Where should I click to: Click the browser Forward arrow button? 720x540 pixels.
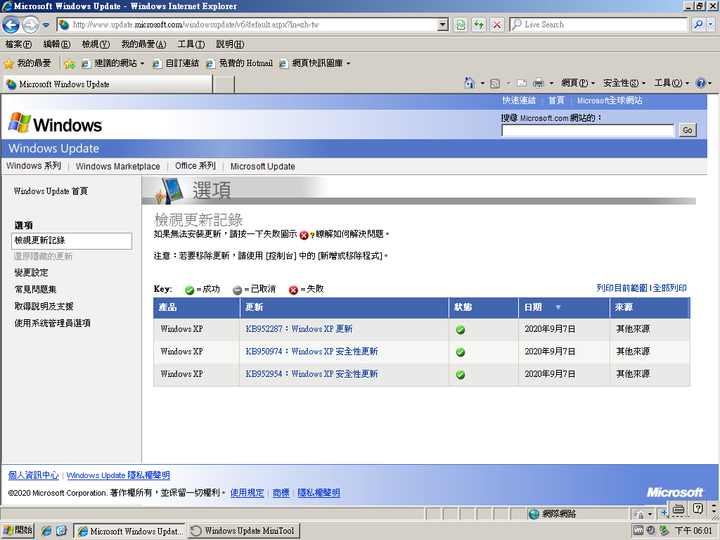click(30, 25)
